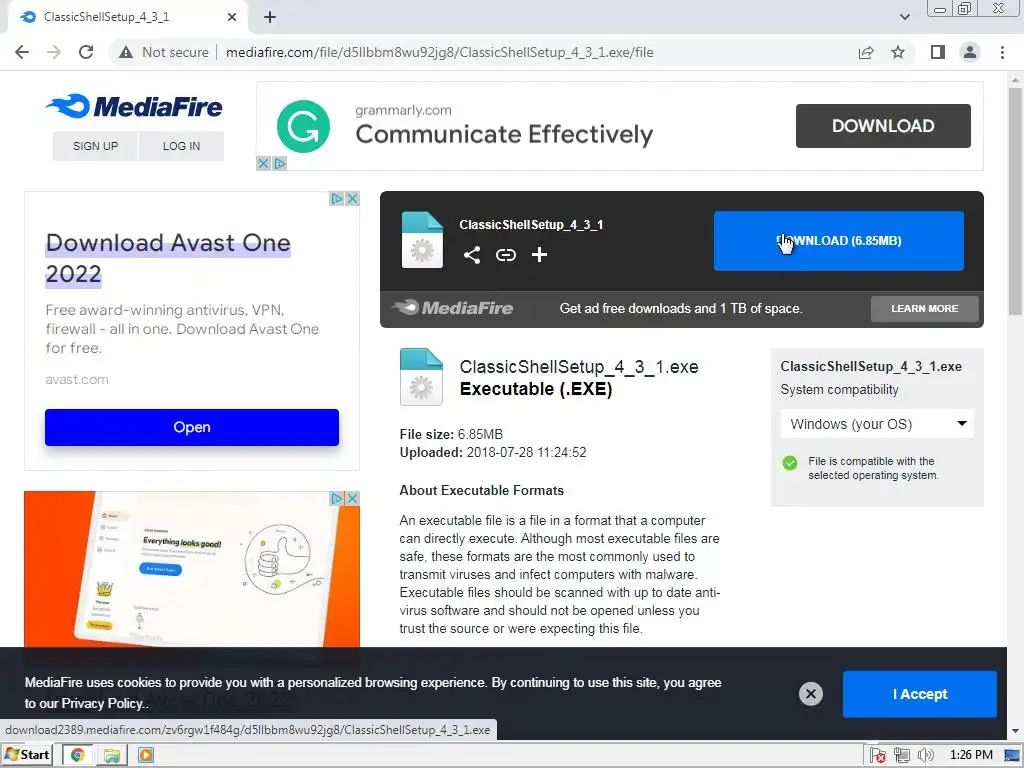Click the file icon in the dark download header
The height and width of the screenshot is (768, 1024).
pyautogui.click(x=422, y=240)
